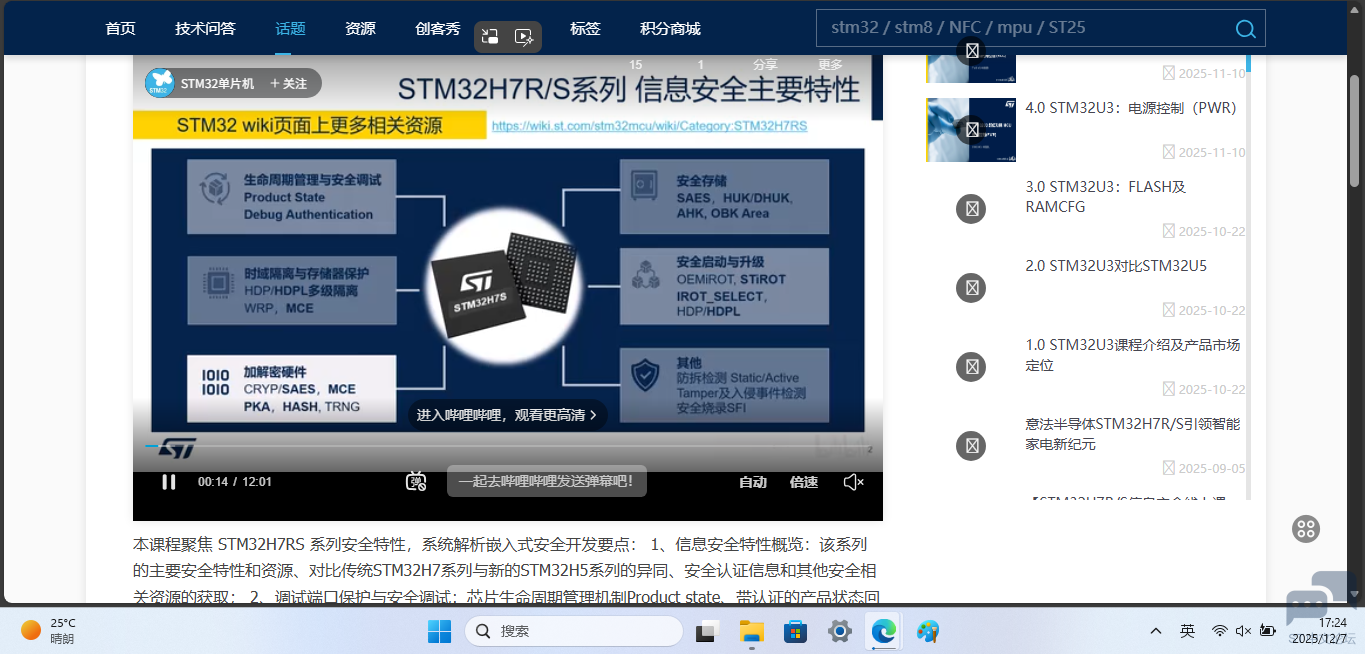Viewport: 1365px width, 654px height.
Task: Click the floating four-dot grid button
Action: click(1306, 529)
